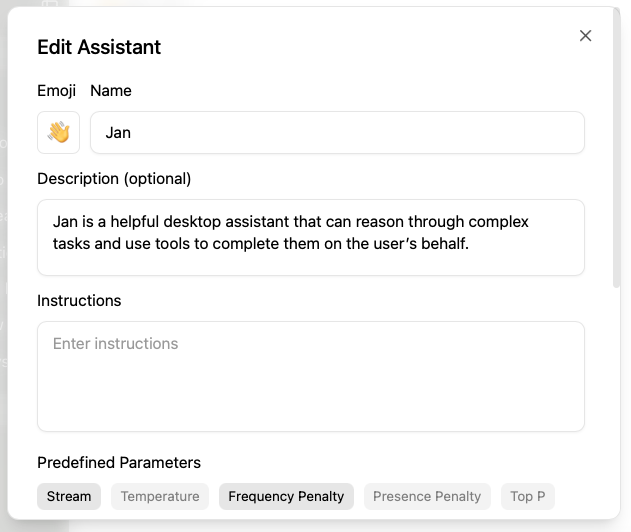The image size is (631, 532).
Task: Open the waving hand emoji picker
Action: (x=58, y=133)
